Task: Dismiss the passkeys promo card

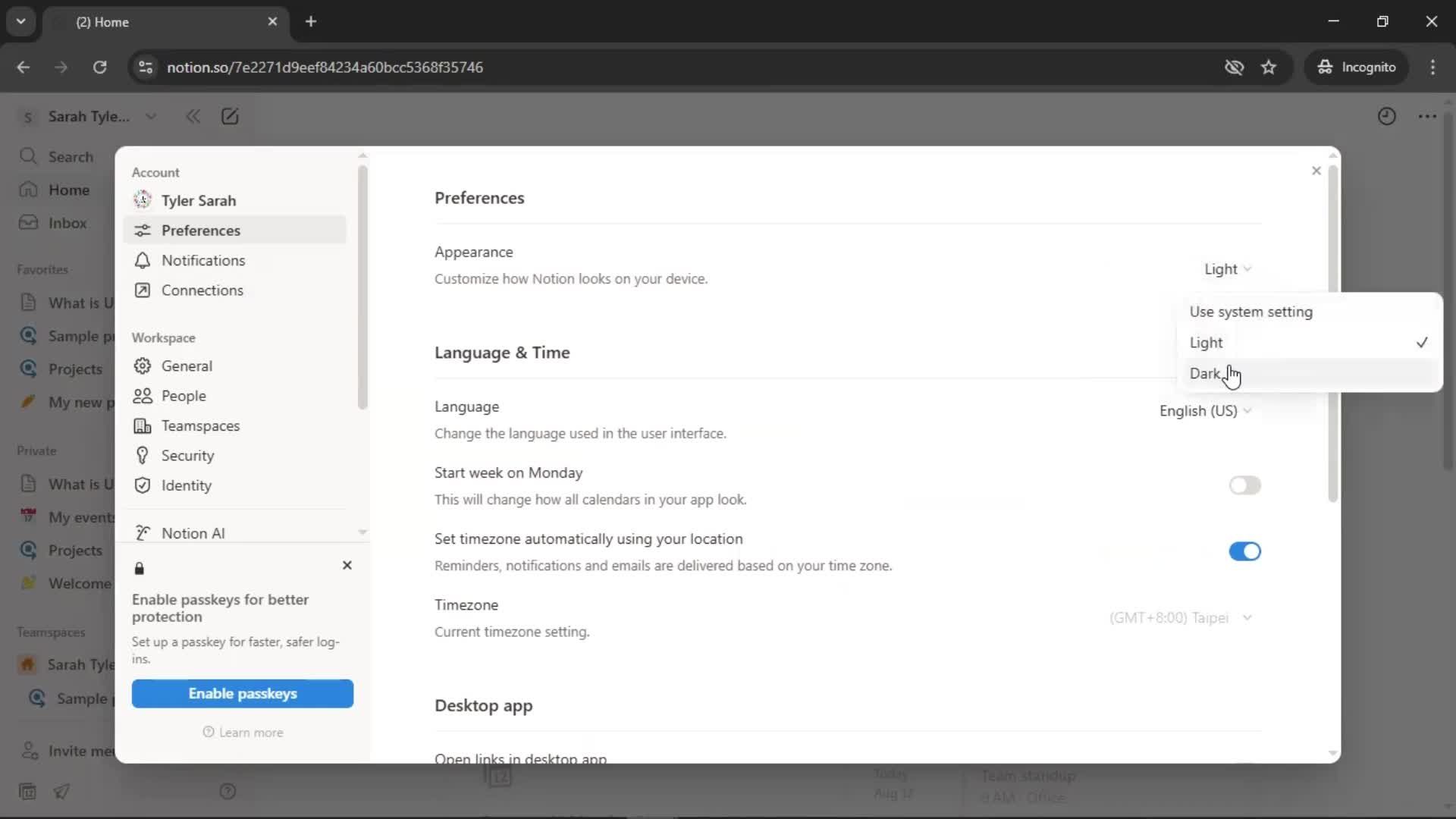Action: tap(347, 566)
